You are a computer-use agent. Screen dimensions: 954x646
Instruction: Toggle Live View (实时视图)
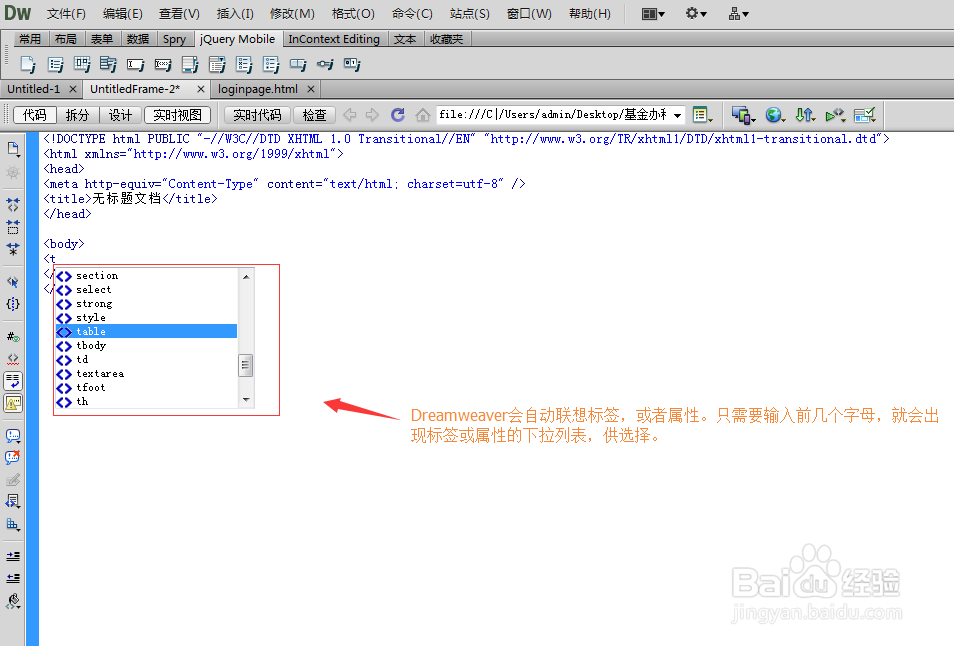177,115
